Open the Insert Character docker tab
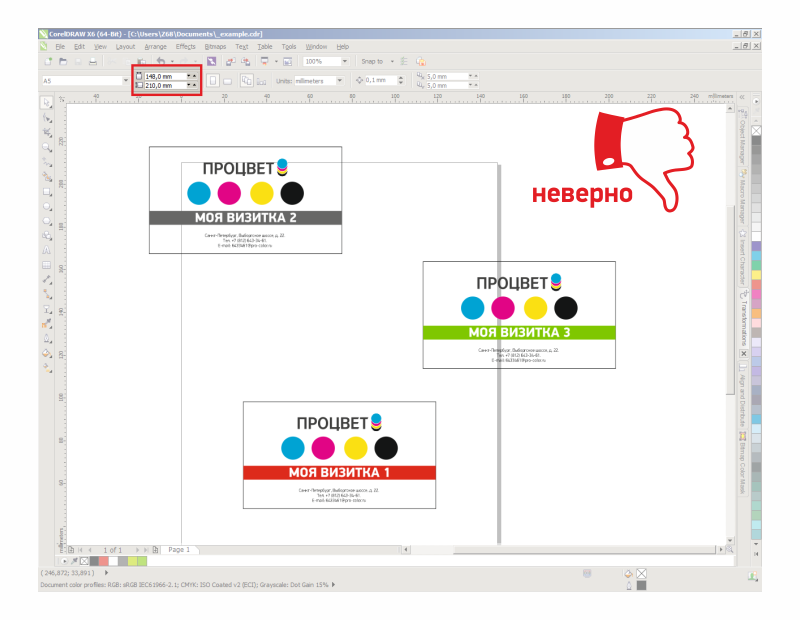The height and width of the screenshot is (620, 800). pos(743,258)
